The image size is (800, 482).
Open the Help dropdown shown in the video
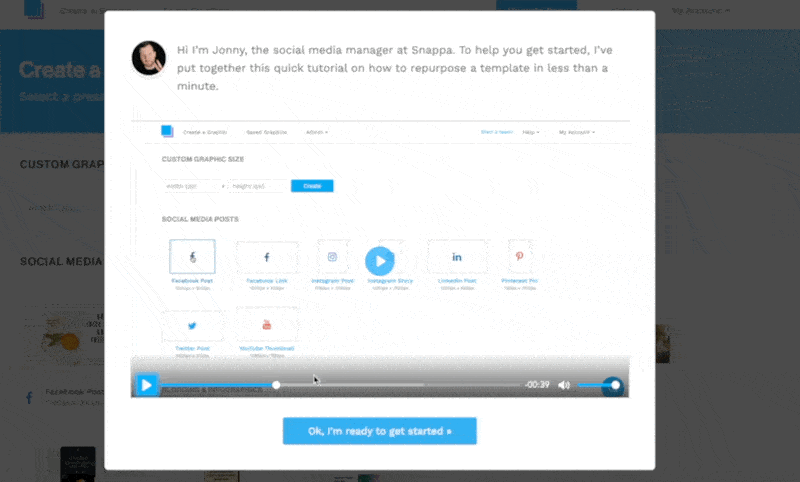pos(531,132)
